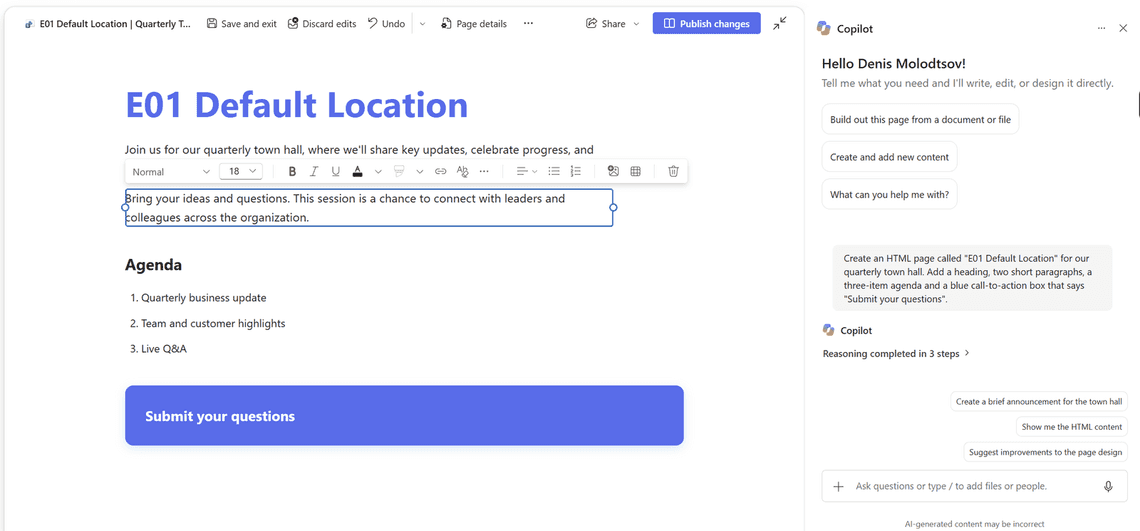Image resolution: width=1140 pixels, height=531 pixels.
Task: Select 'Create and add new content' suggestion
Action: click(890, 156)
